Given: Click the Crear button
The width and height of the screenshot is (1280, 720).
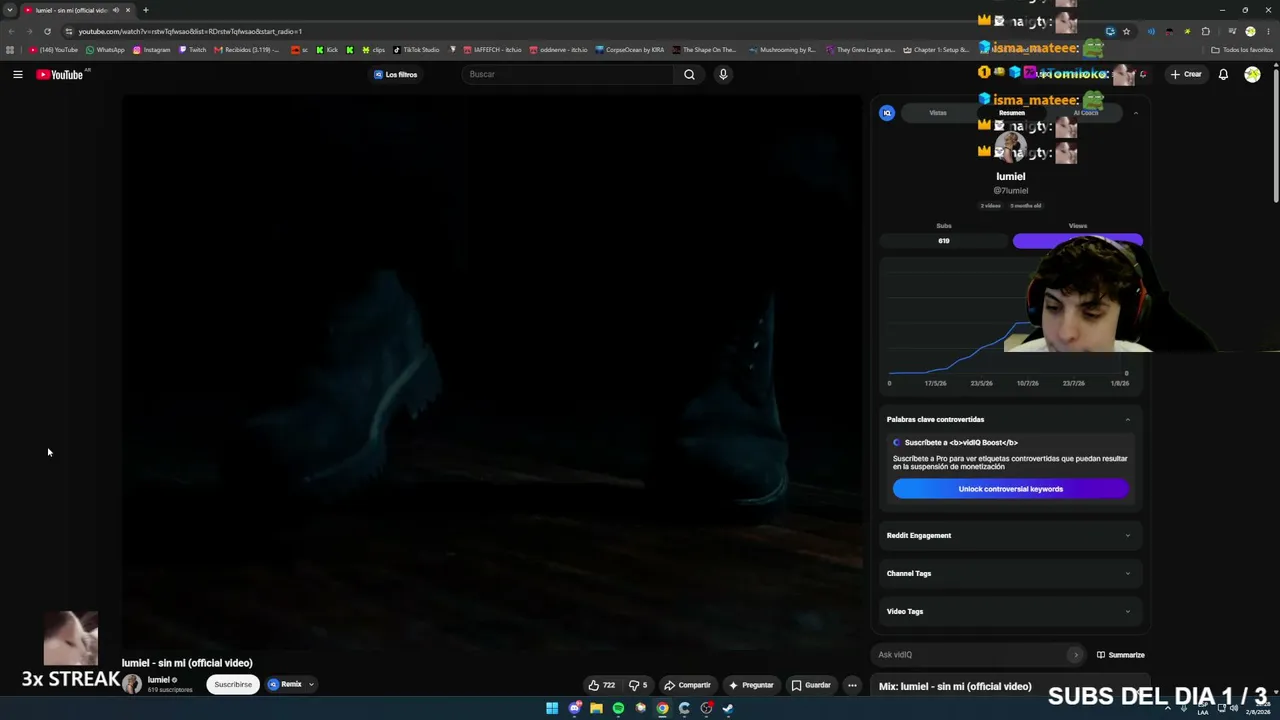Looking at the screenshot, I should click(1187, 74).
